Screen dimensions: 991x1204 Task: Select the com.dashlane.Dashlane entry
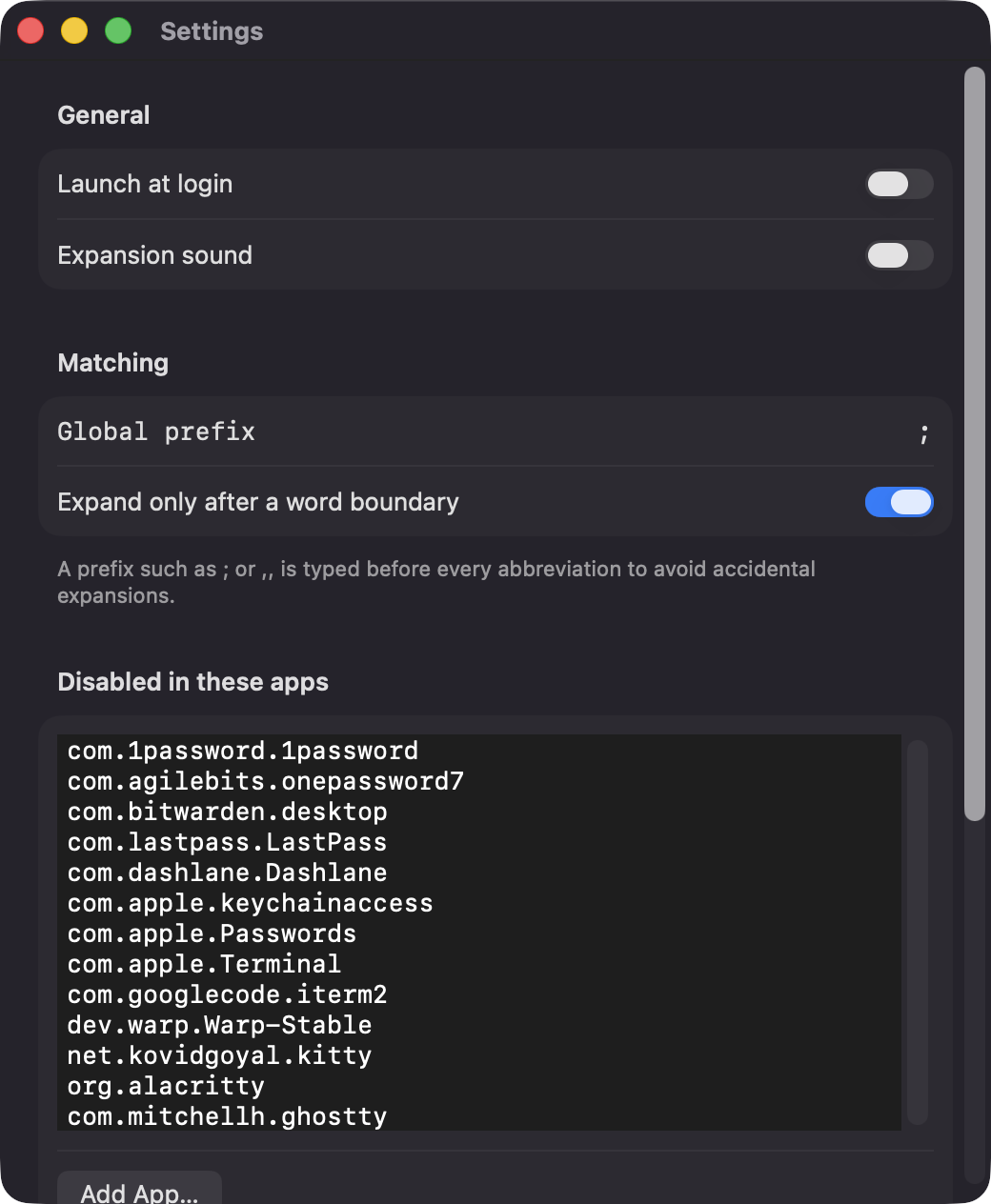pos(228,873)
